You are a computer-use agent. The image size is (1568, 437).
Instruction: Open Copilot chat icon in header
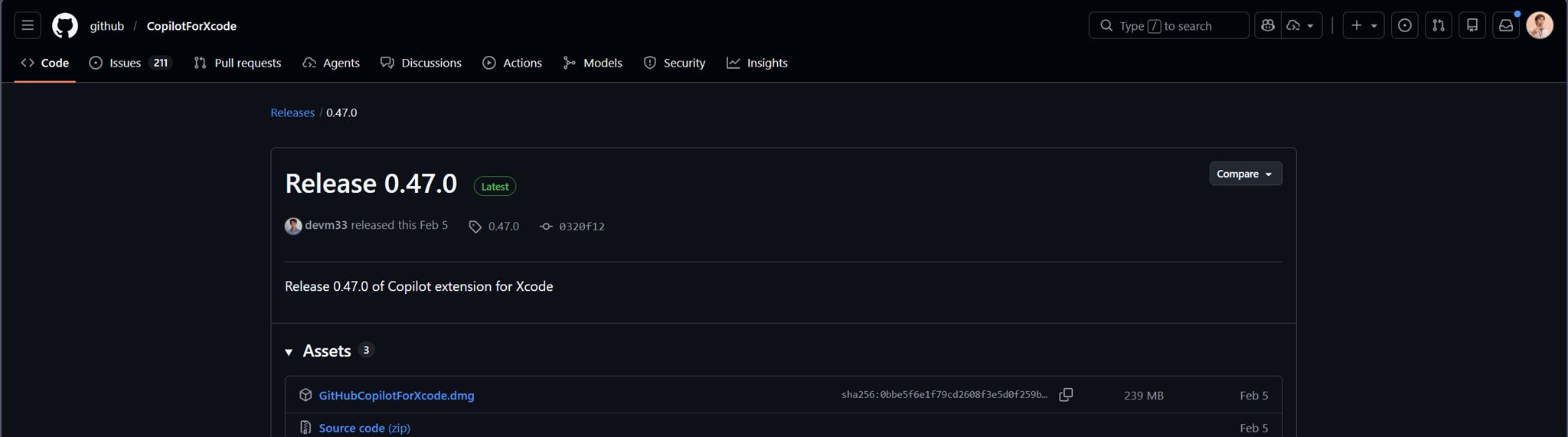tap(1268, 25)
